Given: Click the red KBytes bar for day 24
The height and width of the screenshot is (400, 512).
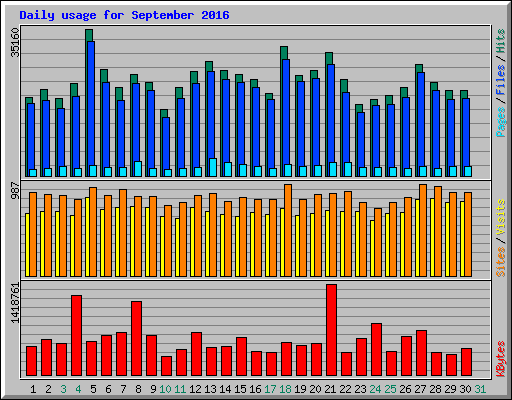Looking at the screenshot, I should pyautogui.click(x=376, y=349).
